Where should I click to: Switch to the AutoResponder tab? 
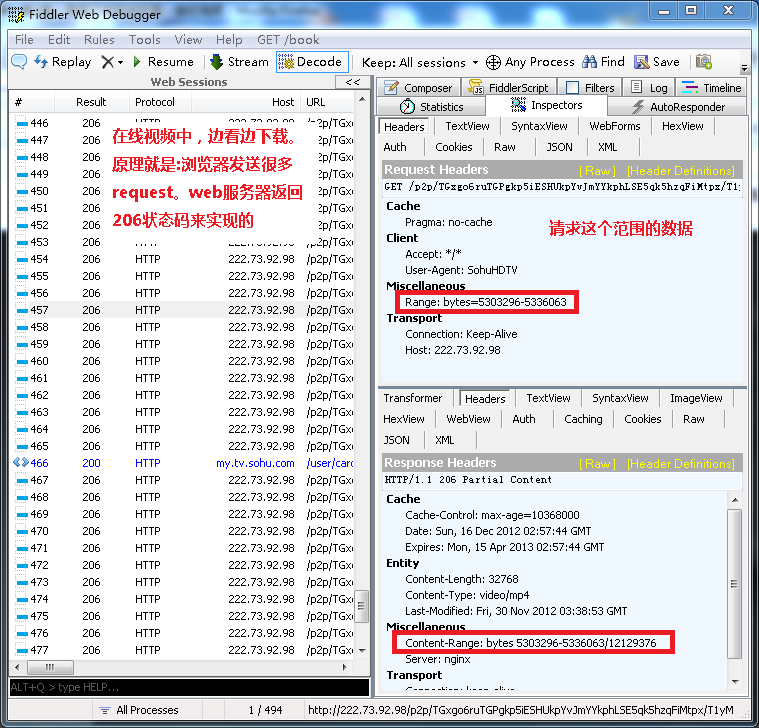pos(678,107)
